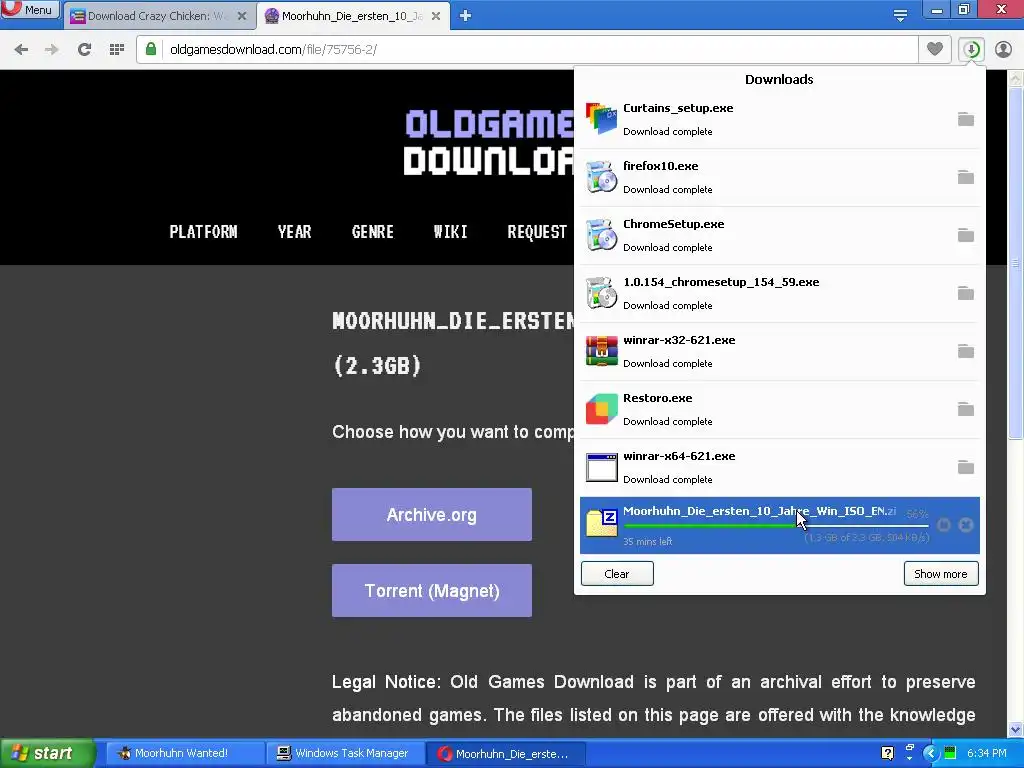Image resolution: width=1024 pixels, height=768 pixels.
Task: Click Moorhuhn zip file icon
Action: (601, 523)
